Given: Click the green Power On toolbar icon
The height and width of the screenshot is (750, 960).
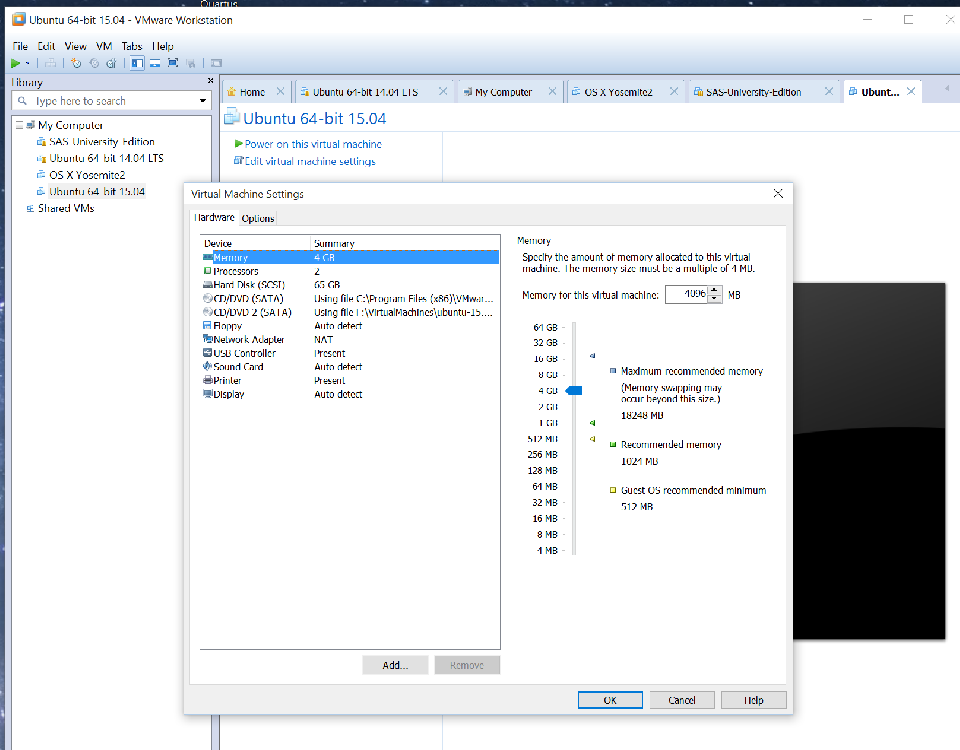Looking at the screenshot, I should (x=16, y=63).
